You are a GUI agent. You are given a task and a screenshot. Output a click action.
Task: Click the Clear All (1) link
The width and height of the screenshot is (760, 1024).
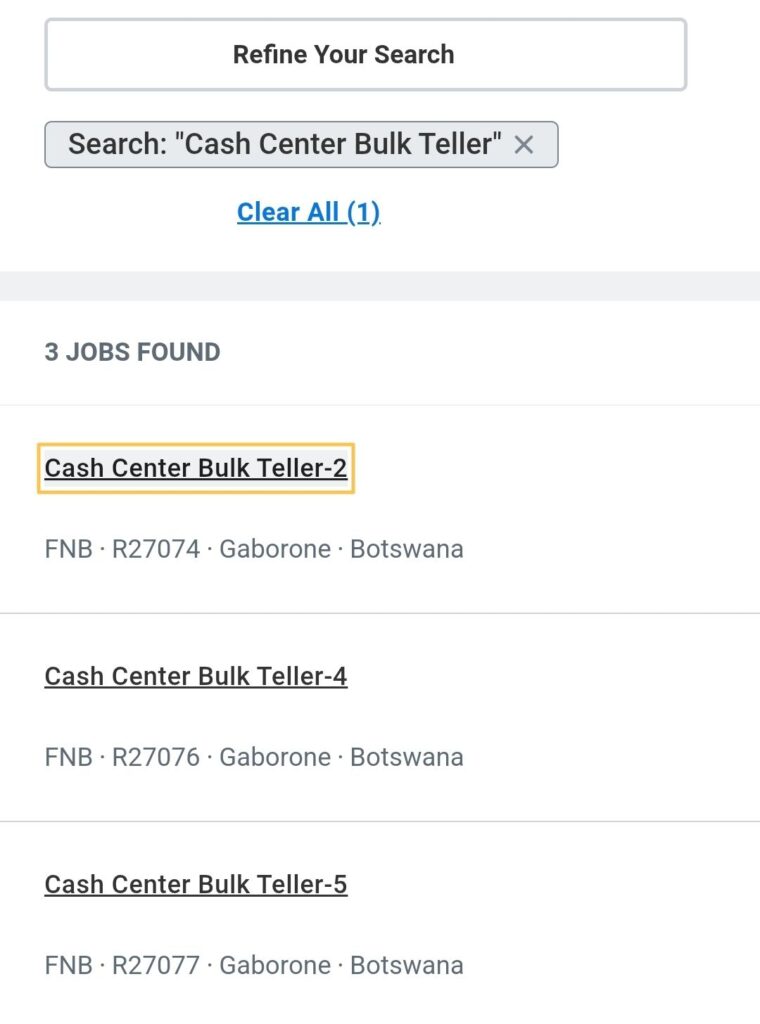(x=308, y=212)
